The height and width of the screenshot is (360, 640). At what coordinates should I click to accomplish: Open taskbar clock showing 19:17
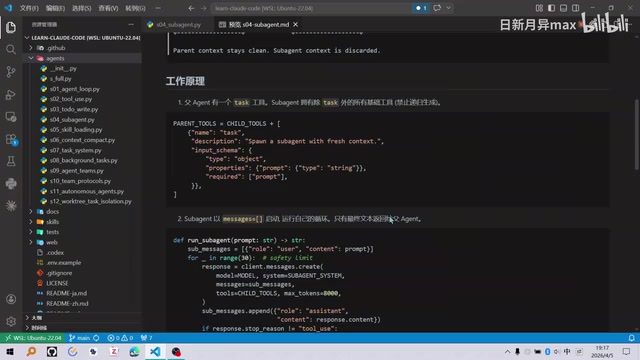(x=602, y=351)
